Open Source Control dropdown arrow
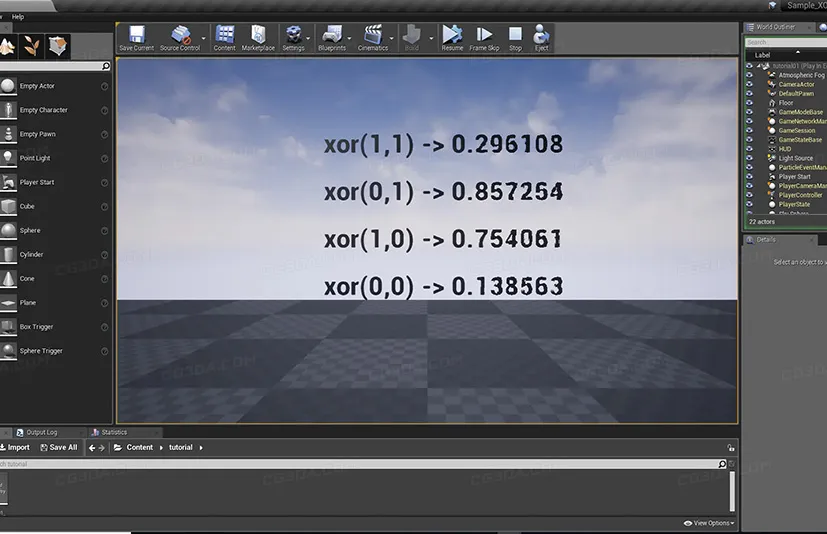Viewport: 827px width, 534px height. point(204,39)
